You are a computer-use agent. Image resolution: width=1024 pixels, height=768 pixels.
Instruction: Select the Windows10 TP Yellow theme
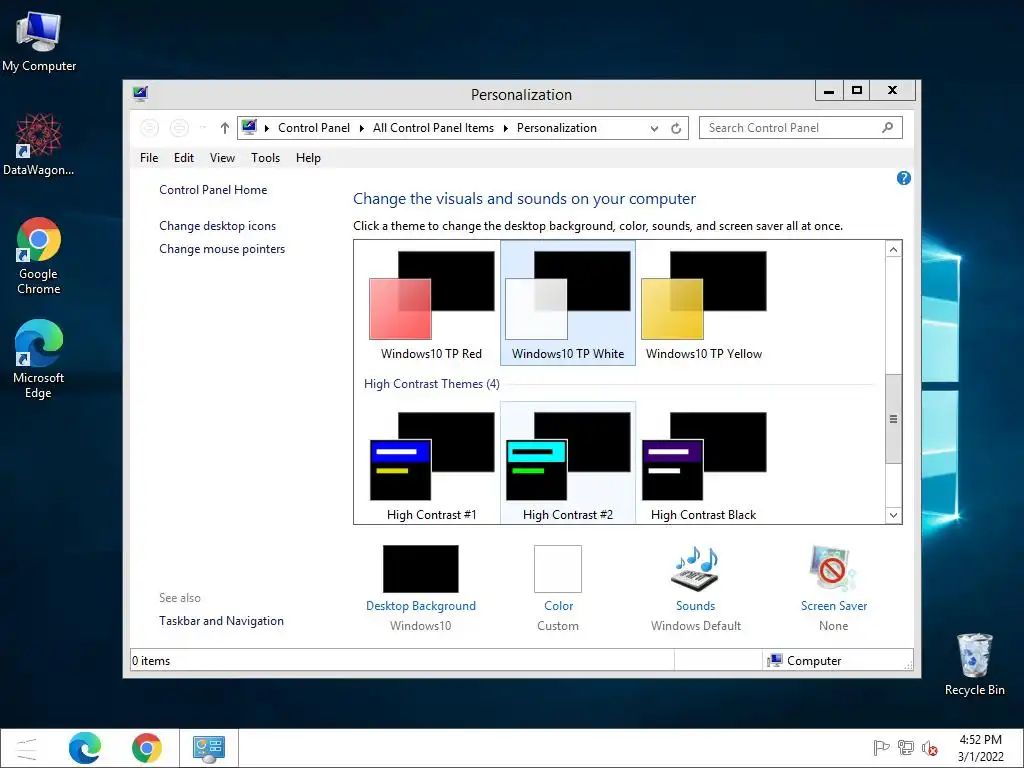(x=703, y=304)
